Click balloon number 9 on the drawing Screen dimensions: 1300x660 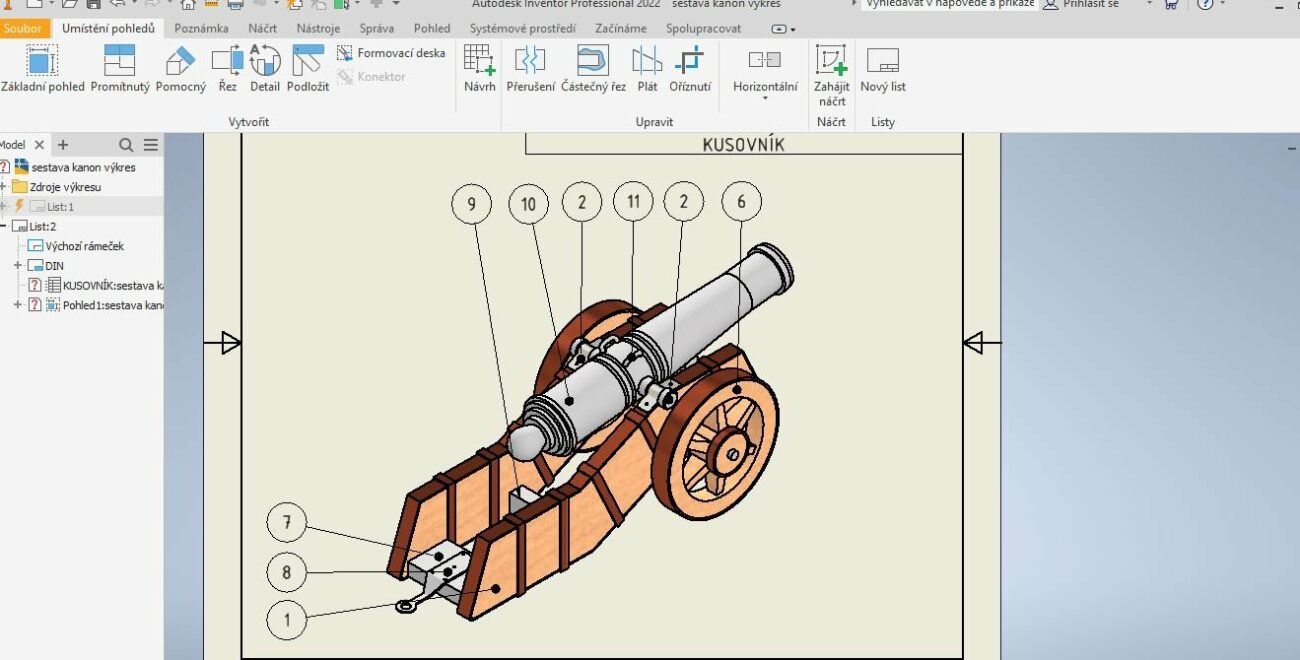pyautogui.click(x=472, y=205)
